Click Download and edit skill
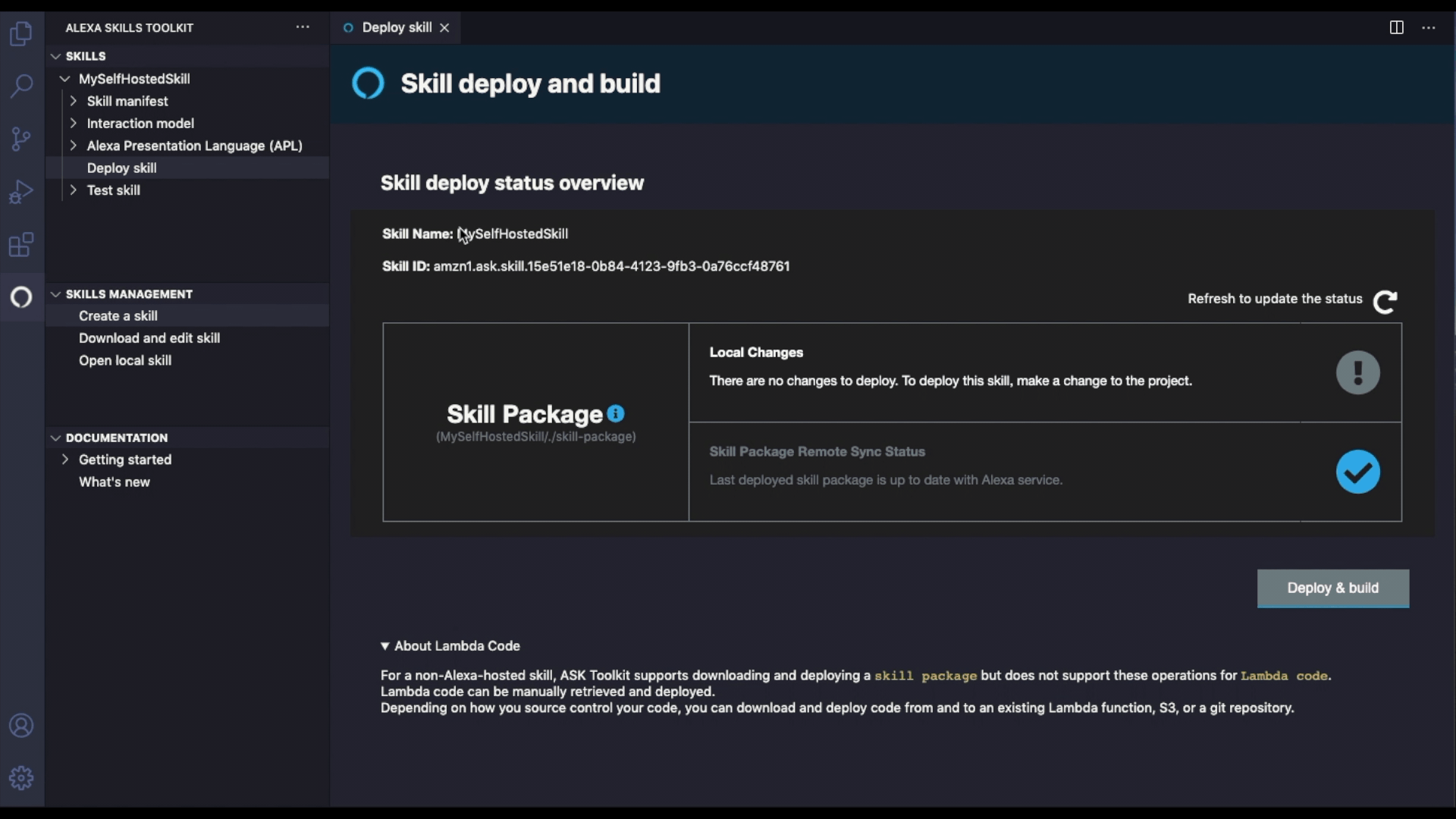This screenshot has height=819, width=1456. click(x=149, y=338)
